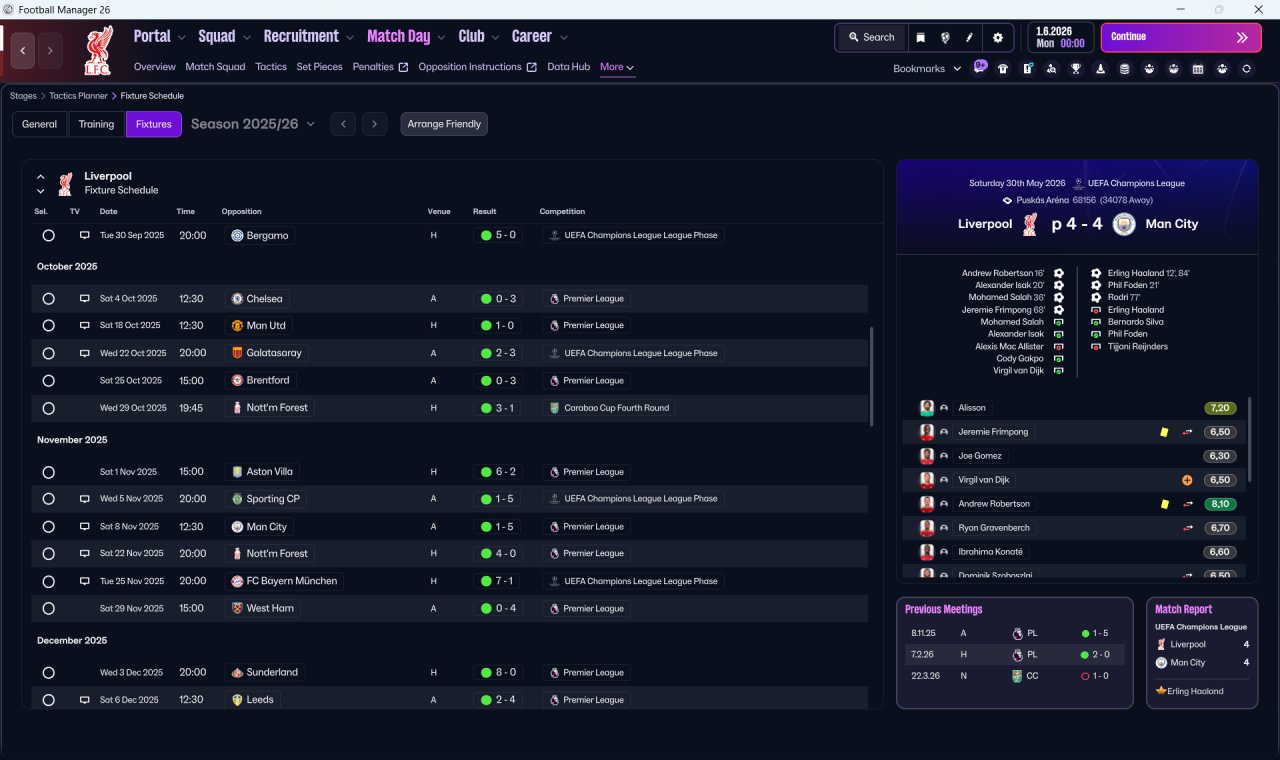Click the shirt bookmark shortcut icon
Screen dimensions: 1280x760
(1003, 69)
